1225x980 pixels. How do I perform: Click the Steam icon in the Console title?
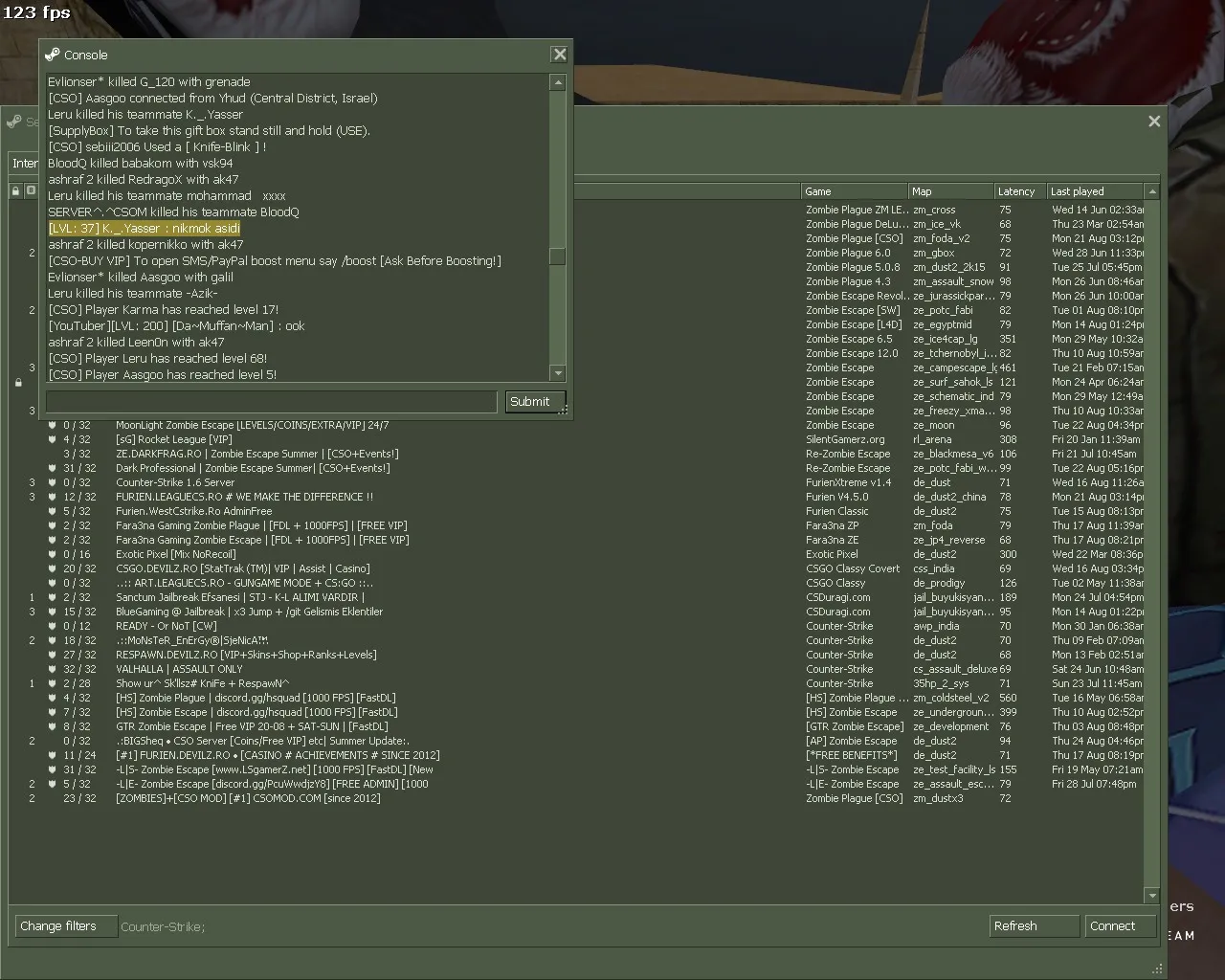pos(53,55)
